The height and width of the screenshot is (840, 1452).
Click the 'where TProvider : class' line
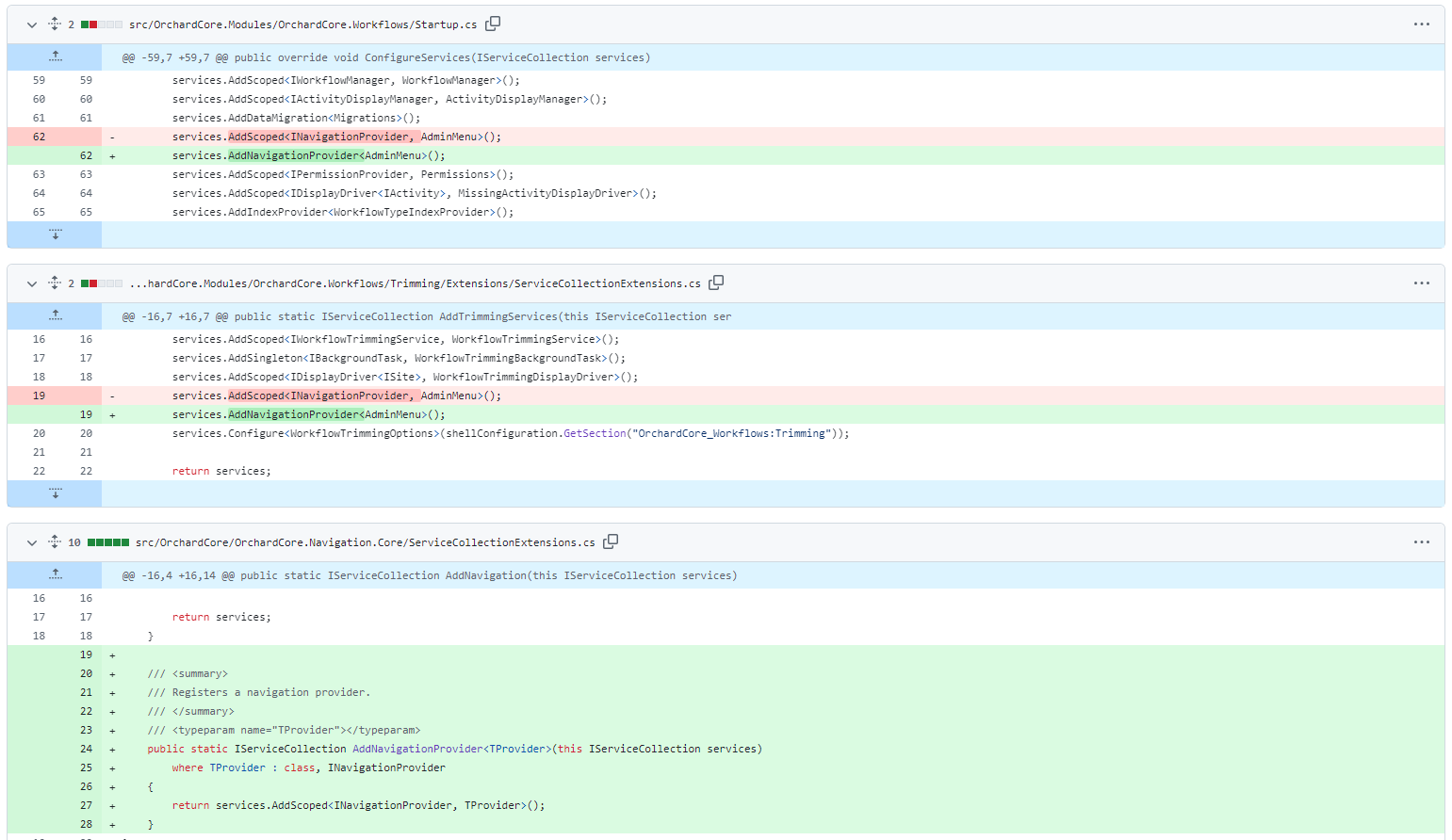click(308, 767)
